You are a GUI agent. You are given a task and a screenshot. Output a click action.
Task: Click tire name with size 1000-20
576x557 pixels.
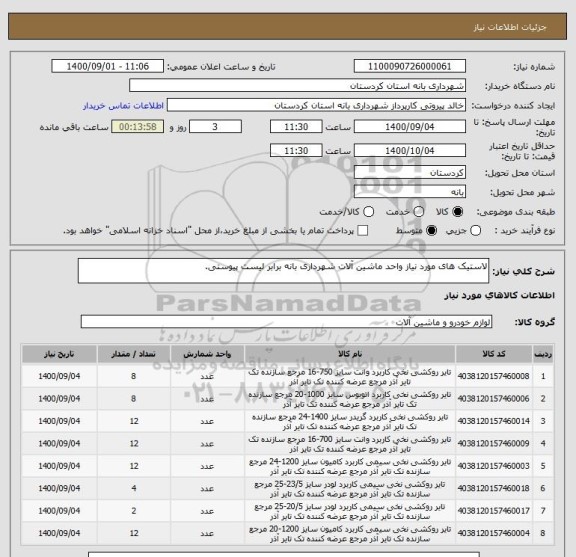(x=350, y=399)
